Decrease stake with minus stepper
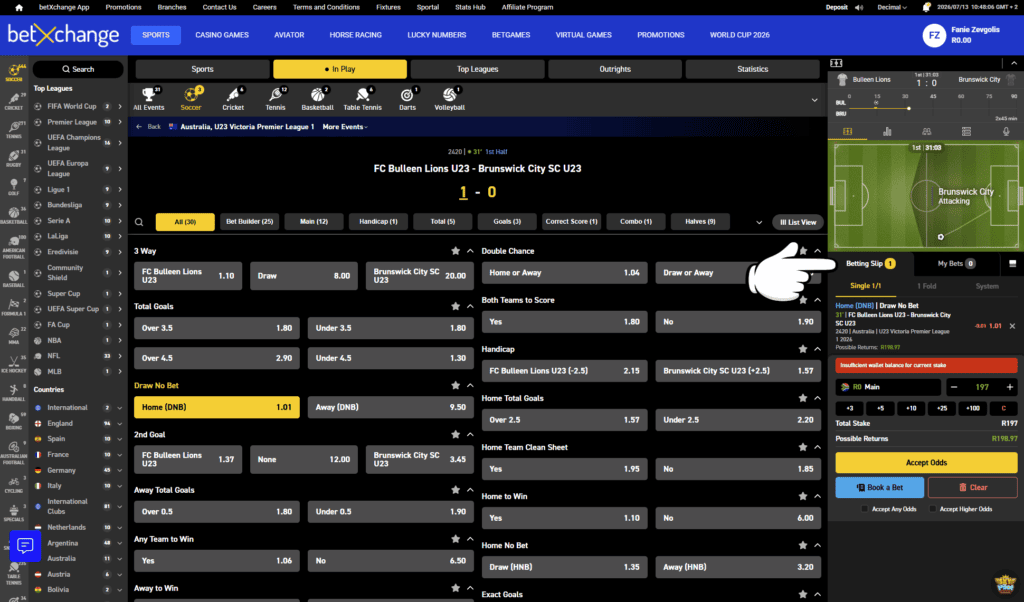This screenshot has height=602, width=1024. pyautogui.click(x=954, y=387)
